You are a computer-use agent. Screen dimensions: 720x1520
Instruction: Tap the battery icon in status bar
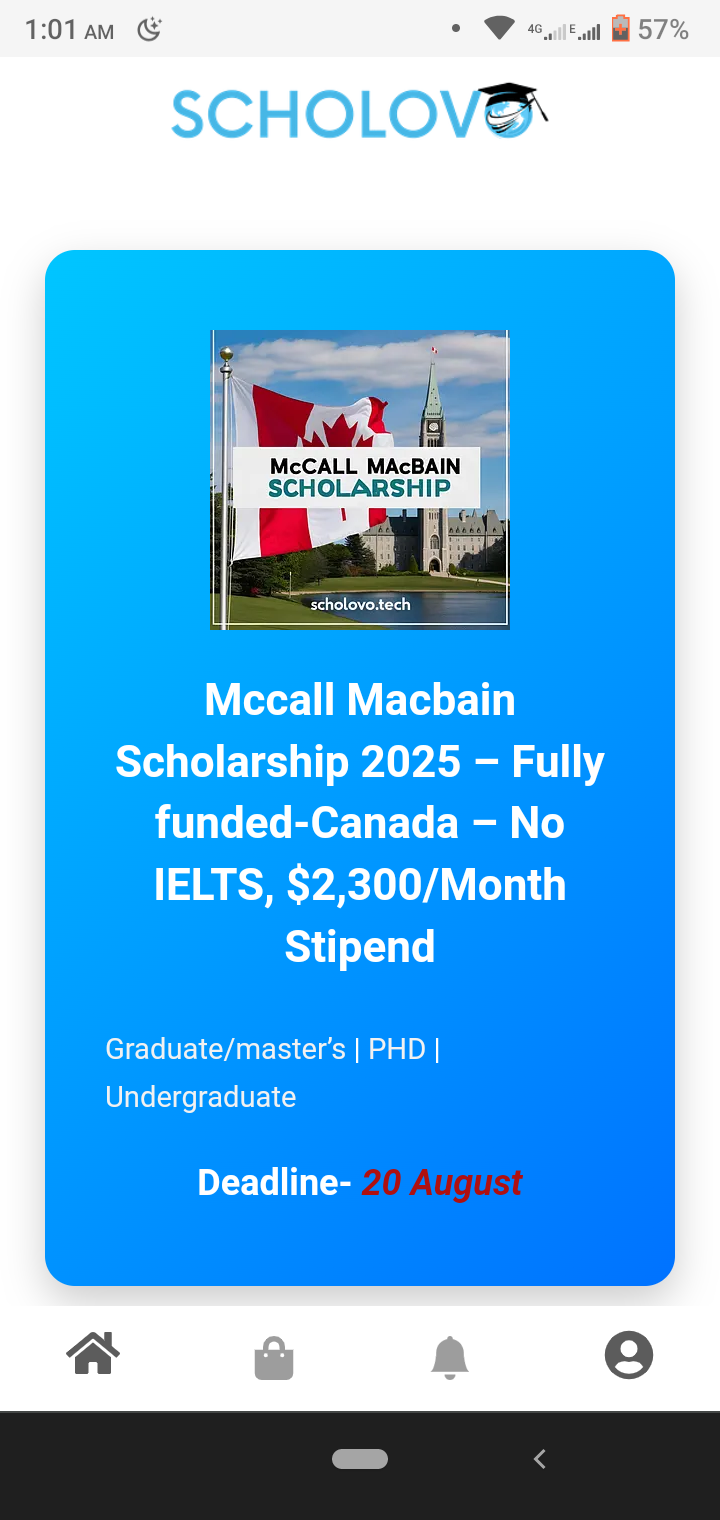(x=621, y=29)
